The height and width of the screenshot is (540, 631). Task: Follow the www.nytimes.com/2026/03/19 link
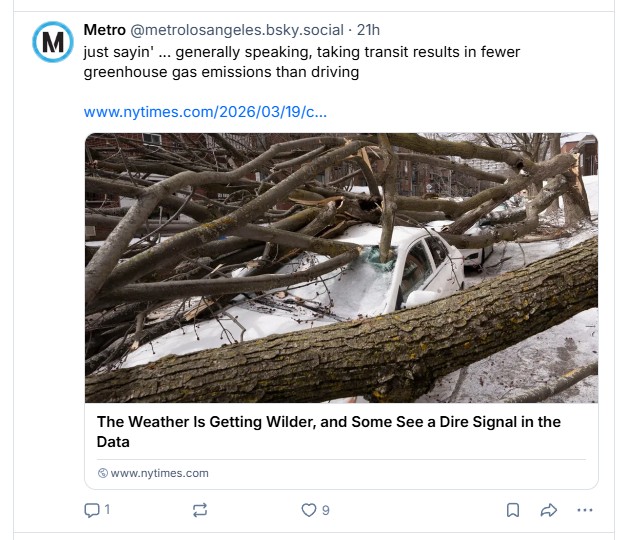(x=205, y=111)
